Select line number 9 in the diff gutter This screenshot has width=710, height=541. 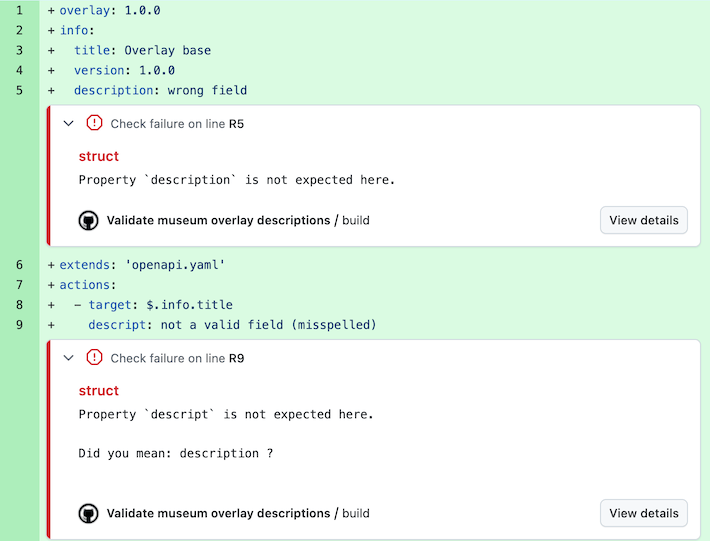(19, 324)
